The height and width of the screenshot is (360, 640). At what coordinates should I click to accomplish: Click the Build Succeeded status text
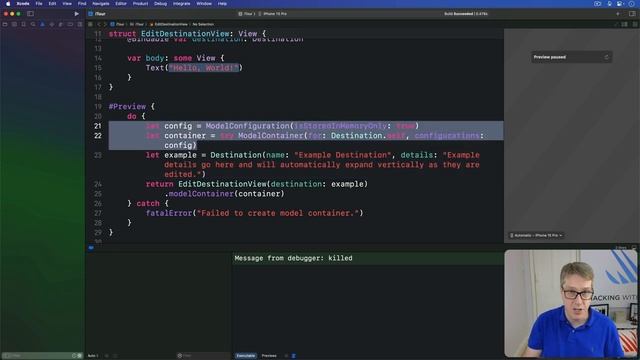[x=466, y=14]
